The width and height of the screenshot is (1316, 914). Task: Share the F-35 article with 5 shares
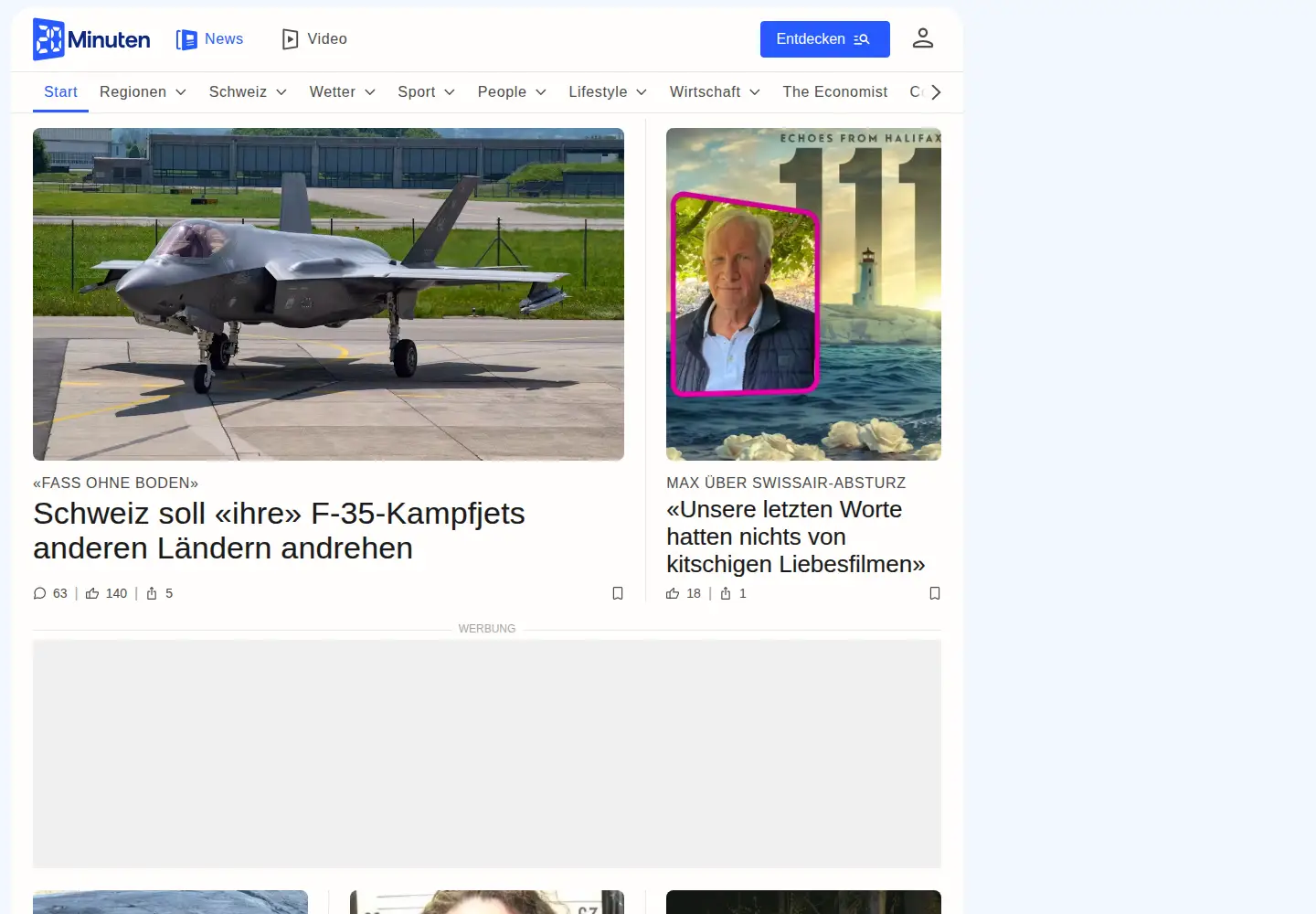point(159,593)
